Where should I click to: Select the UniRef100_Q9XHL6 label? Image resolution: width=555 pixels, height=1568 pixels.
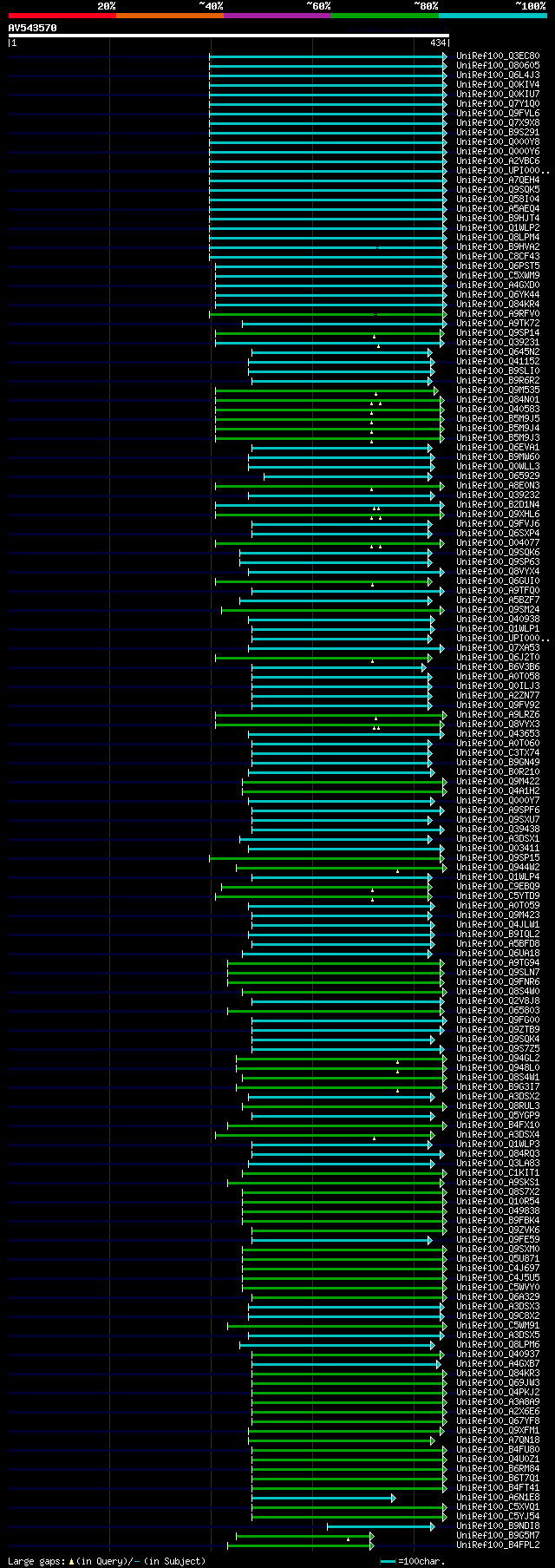click(498, 515)
